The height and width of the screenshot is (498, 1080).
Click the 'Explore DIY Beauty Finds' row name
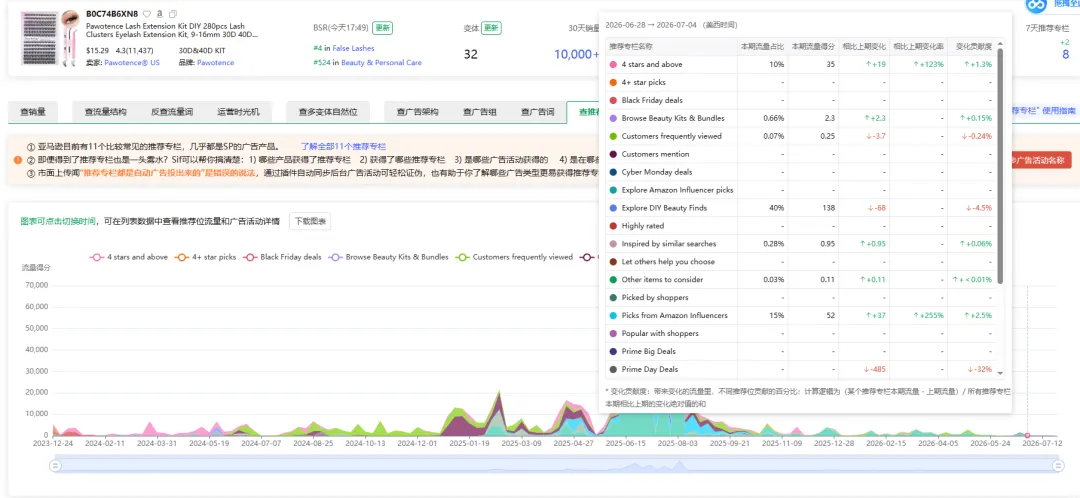tap(664, 208)
